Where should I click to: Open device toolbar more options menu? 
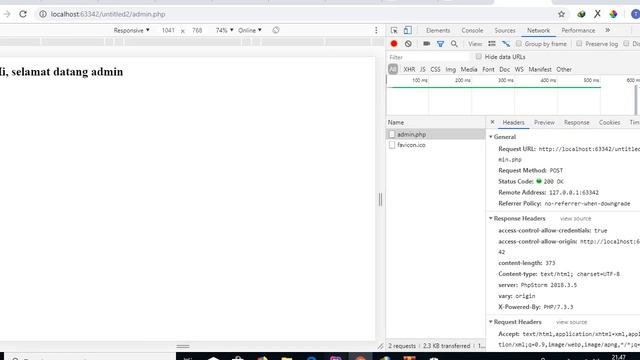pos(376,30)
